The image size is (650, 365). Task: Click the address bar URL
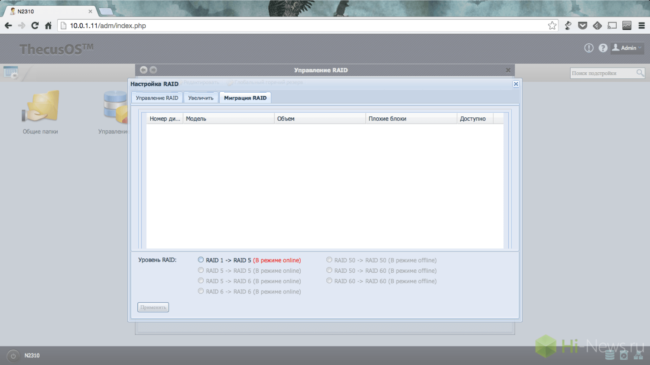click(x=108, y=26)
